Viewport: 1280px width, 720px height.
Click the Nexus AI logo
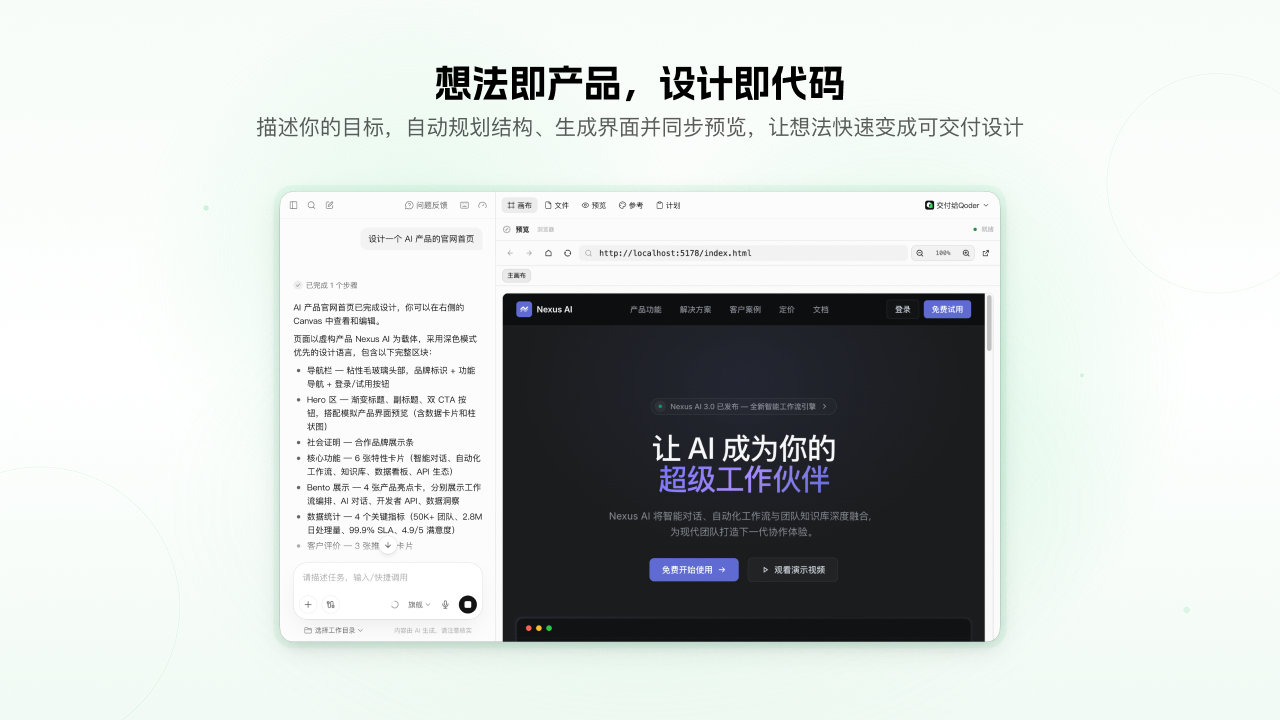coord(544,309)
